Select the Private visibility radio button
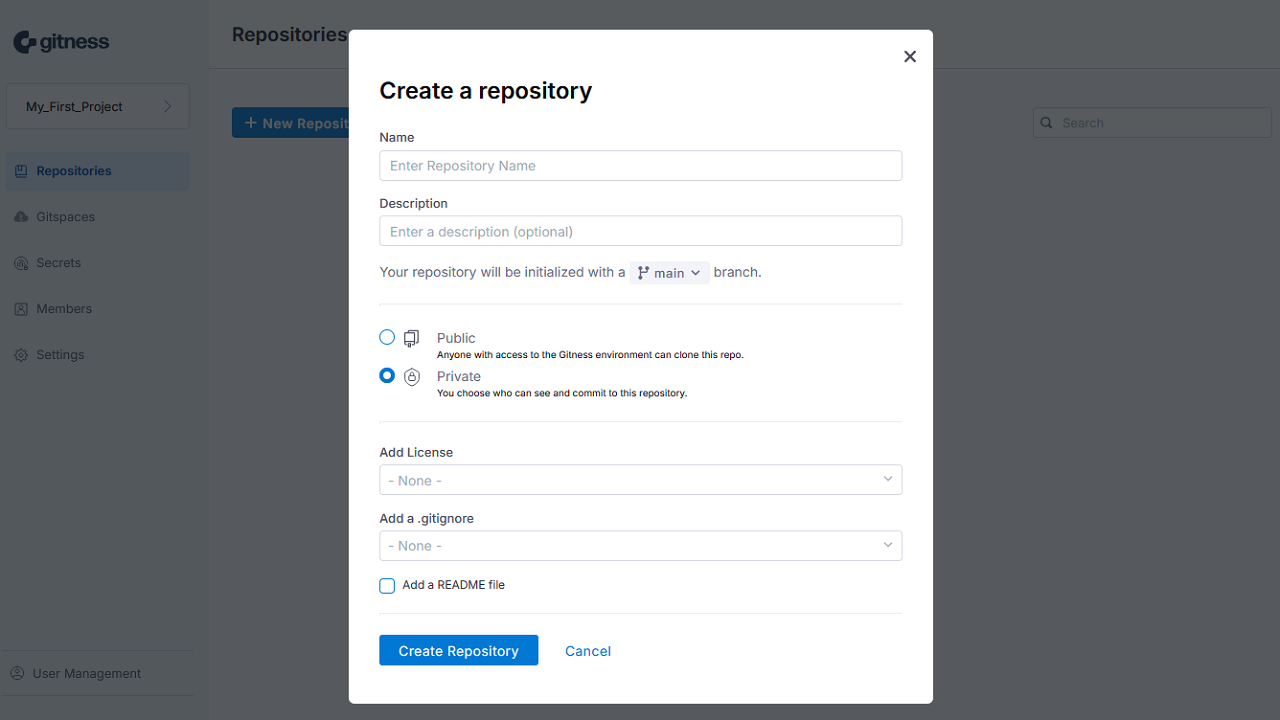The width and height of the screenshot is (1280, 720). click(x=387, y=376)
